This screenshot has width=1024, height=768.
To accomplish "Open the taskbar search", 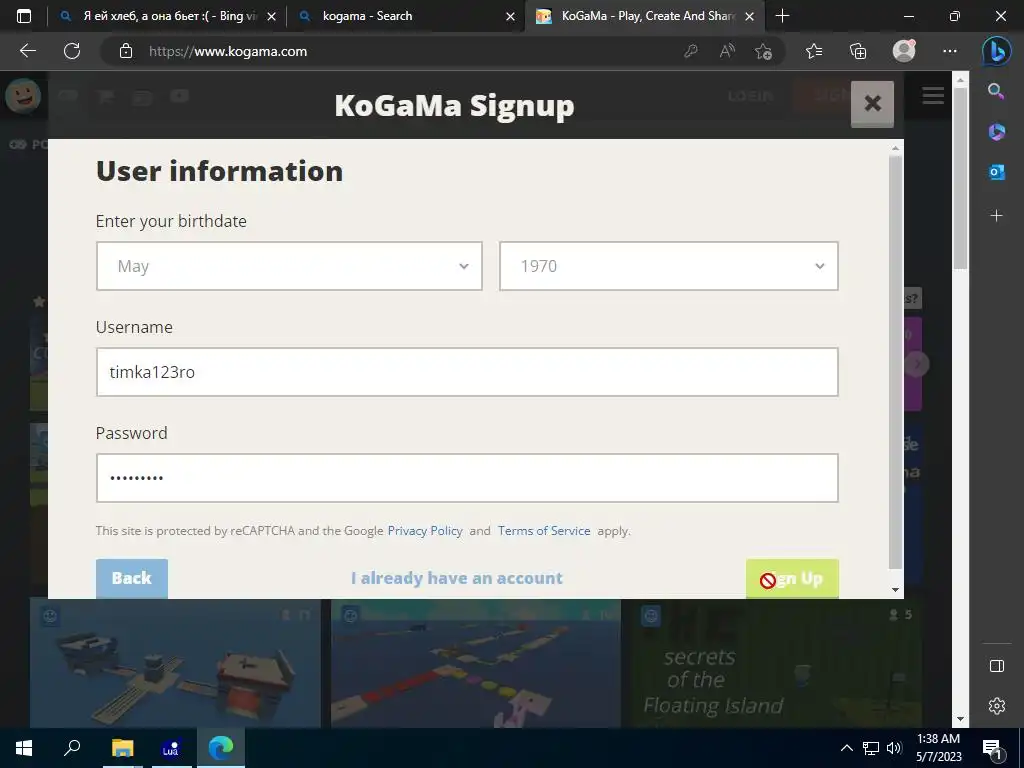I will [x=72, y=748].
